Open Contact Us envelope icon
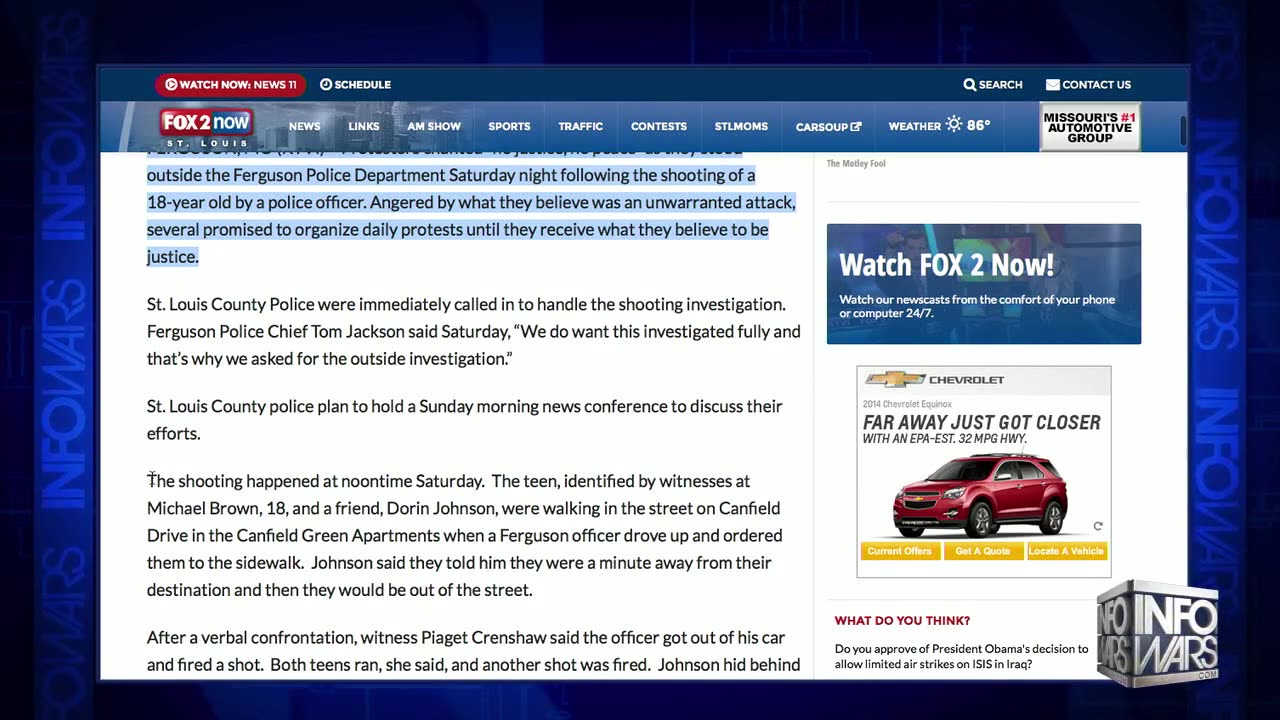The width and height of the screenshot is (1280, 720). (x=1053, y=85)
